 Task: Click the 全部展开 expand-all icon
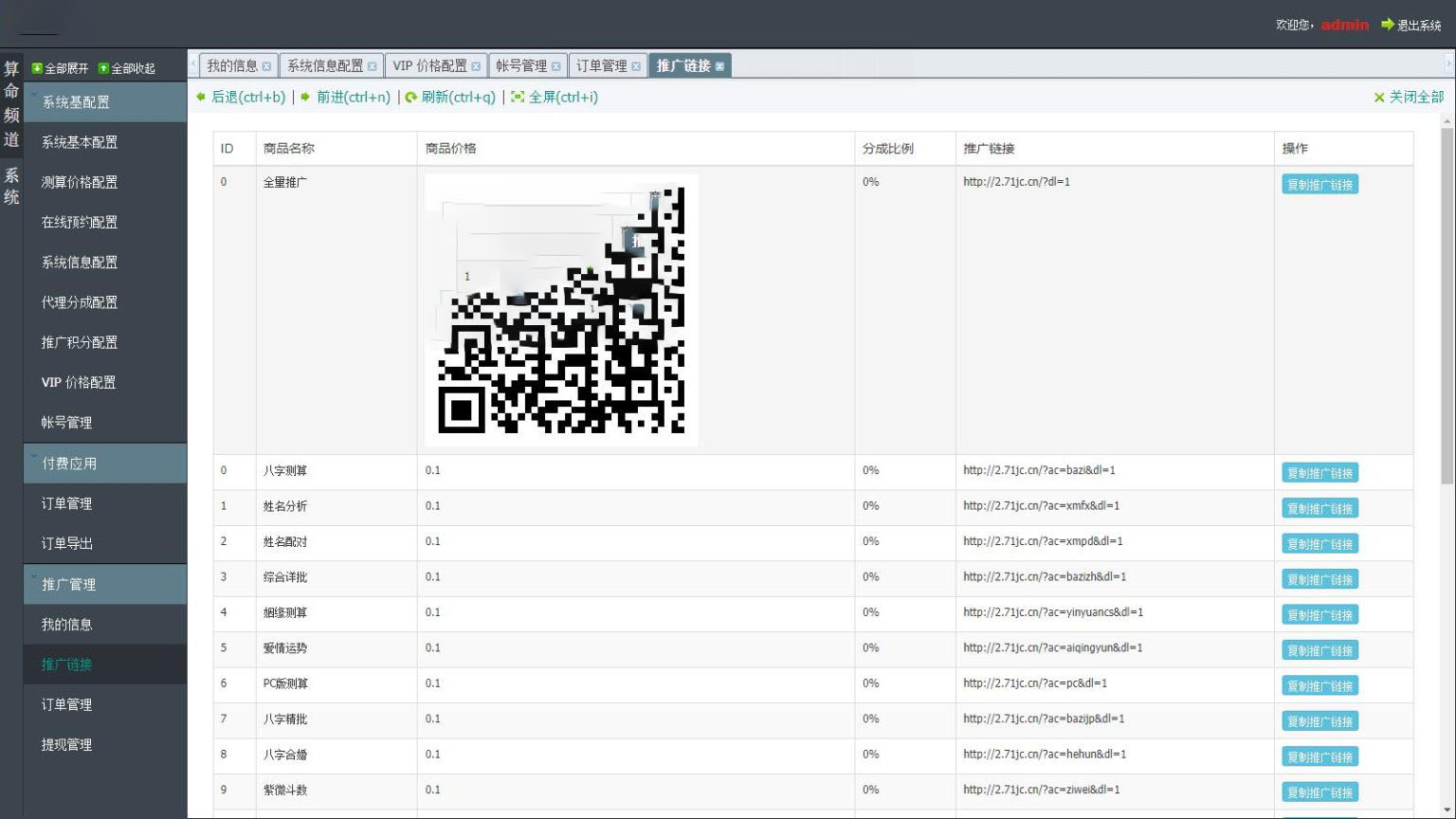point(37,68)
